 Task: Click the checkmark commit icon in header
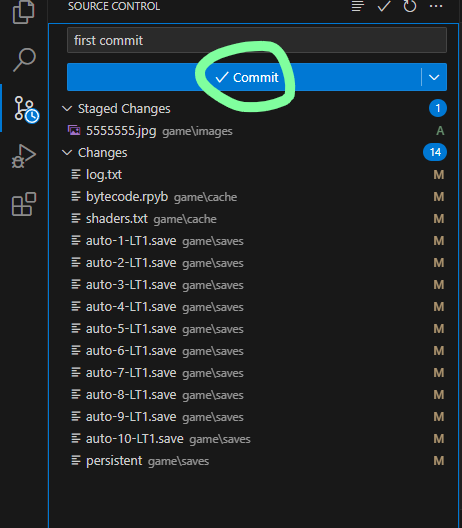[x=384, y=6]
